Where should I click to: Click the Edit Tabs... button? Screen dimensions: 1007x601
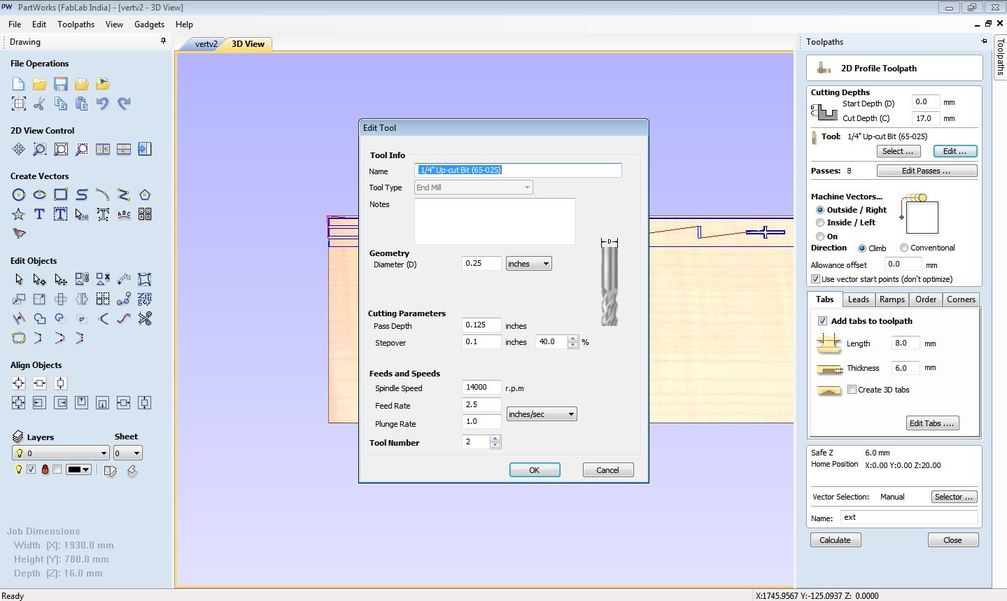point(933,423)
